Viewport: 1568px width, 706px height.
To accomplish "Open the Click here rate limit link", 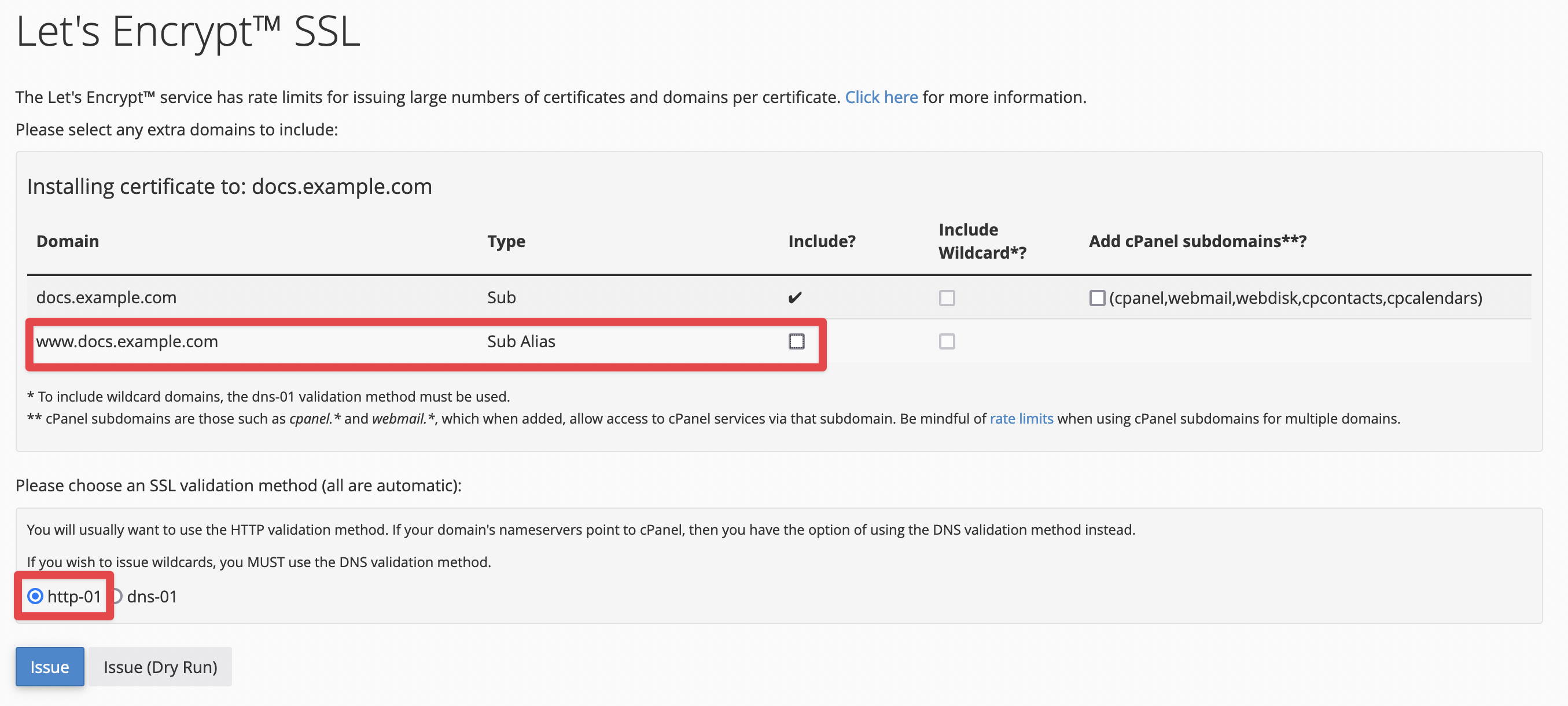I will coord(881,97).
